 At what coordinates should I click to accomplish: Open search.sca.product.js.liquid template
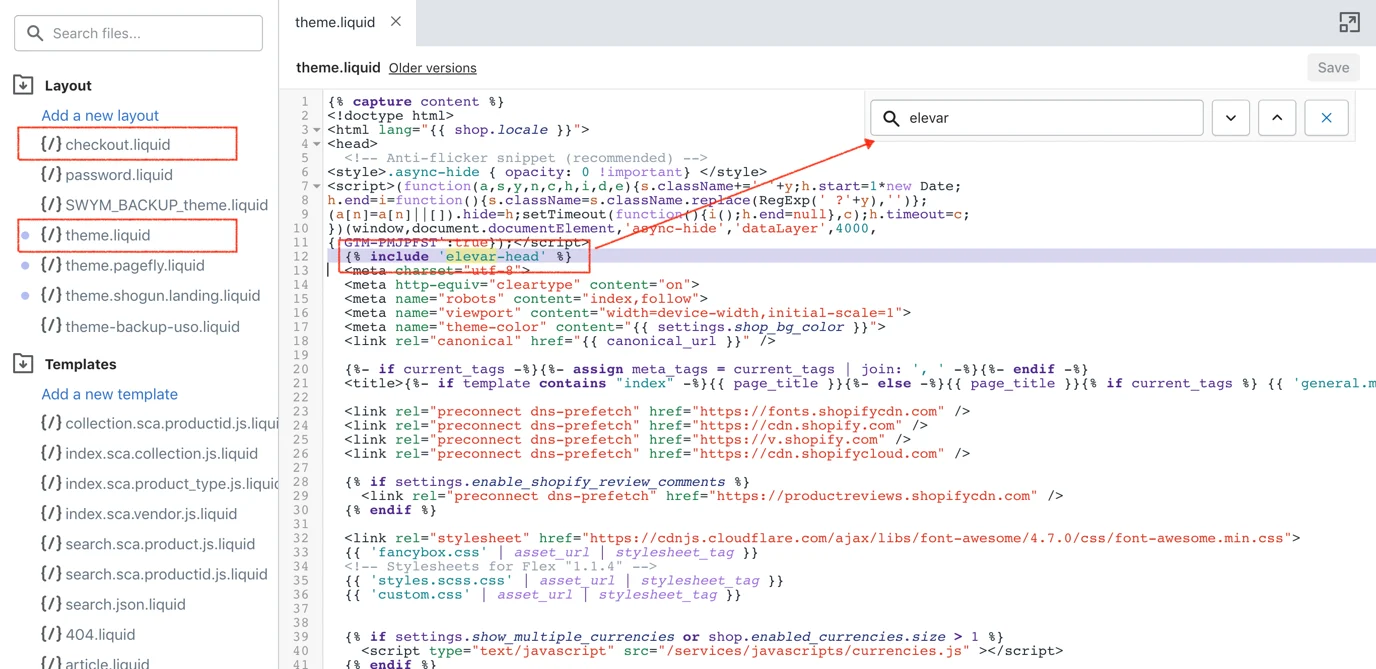click(160, 544)
